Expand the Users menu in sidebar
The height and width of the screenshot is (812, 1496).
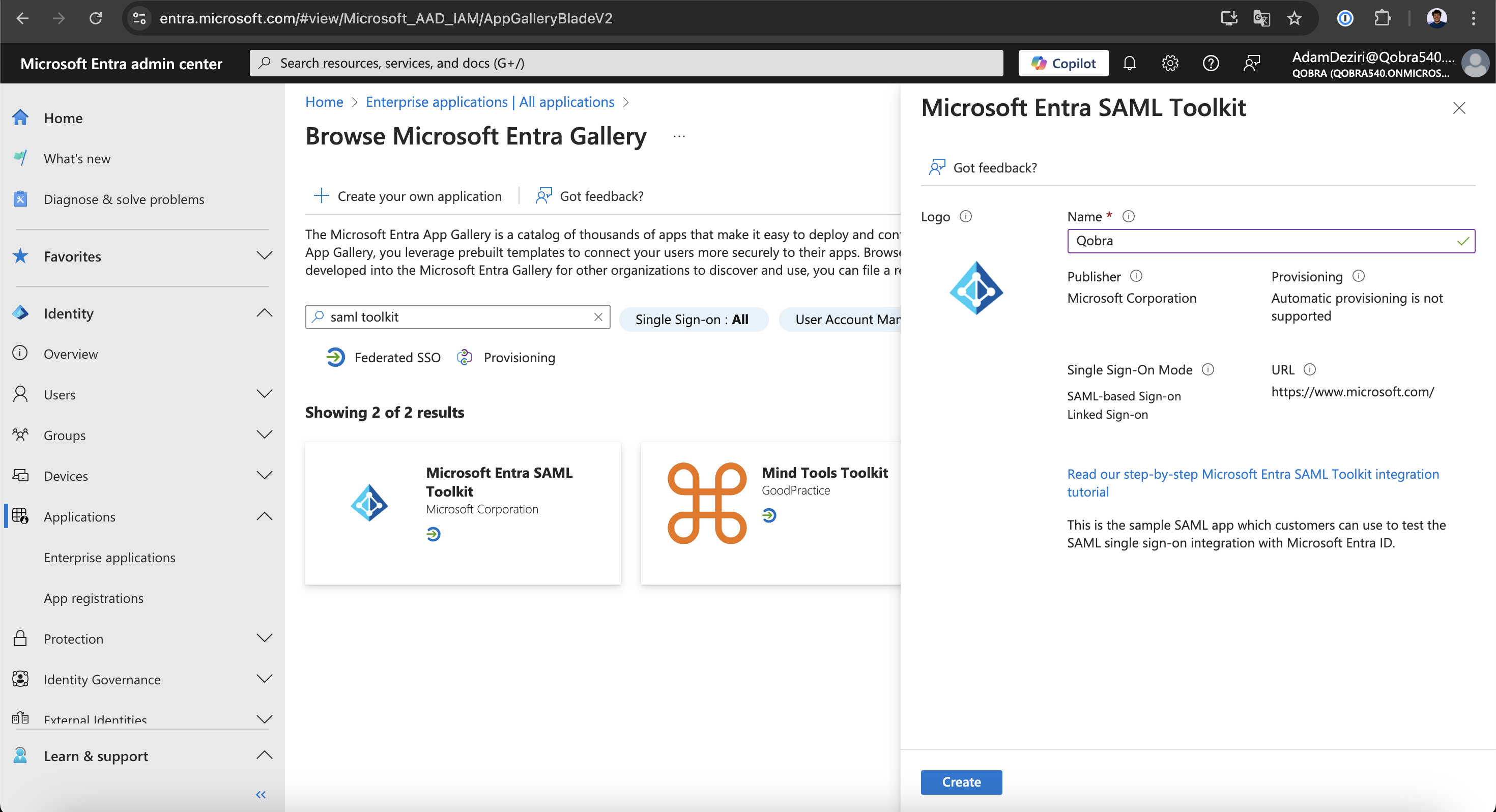(264, 394)
